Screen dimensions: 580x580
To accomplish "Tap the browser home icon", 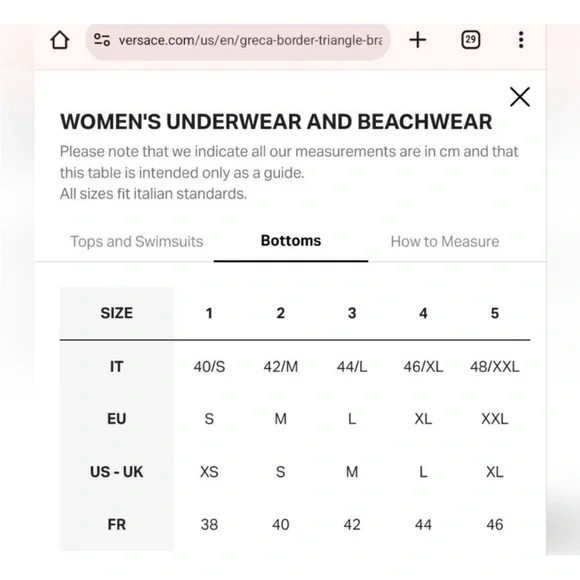I will [60, 40].
